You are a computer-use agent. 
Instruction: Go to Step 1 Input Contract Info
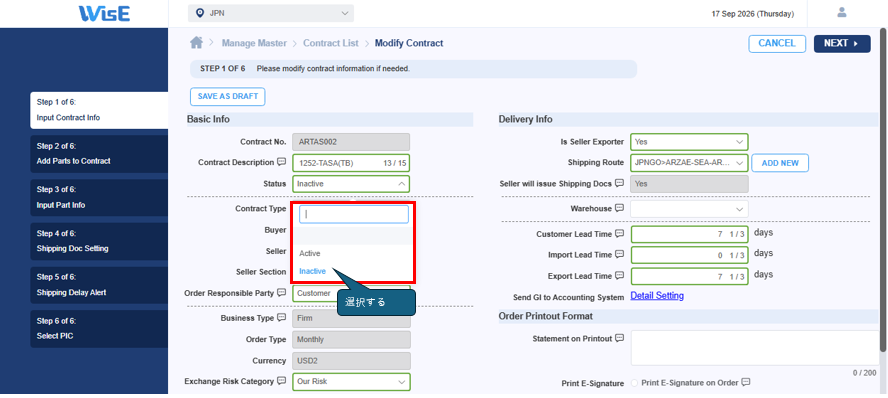(x=99, y=110)
